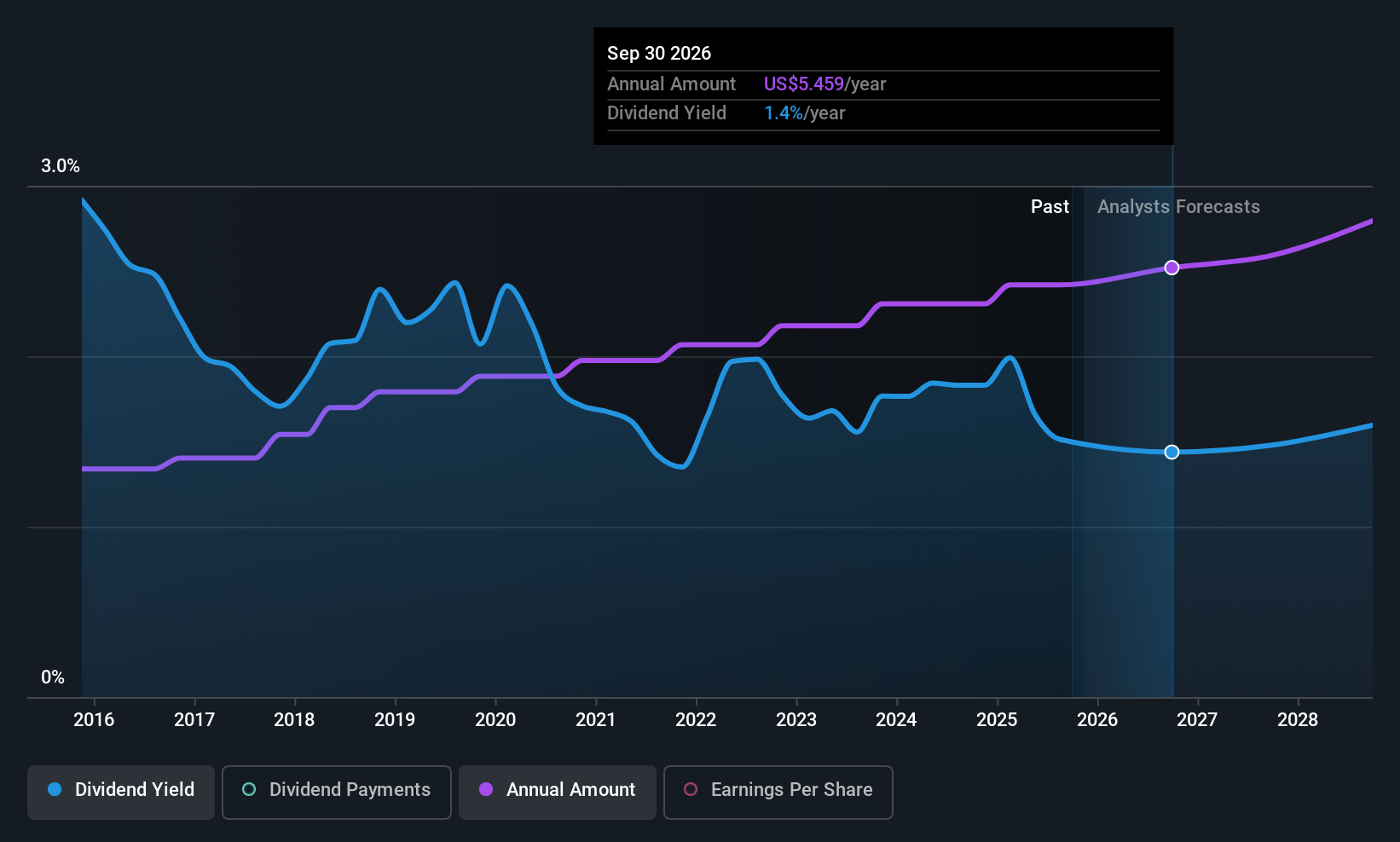Screen dimensions: 1400x842
Task: Click the US$5.459 annual amount value in tooltip
Action: tap(803, 84)
